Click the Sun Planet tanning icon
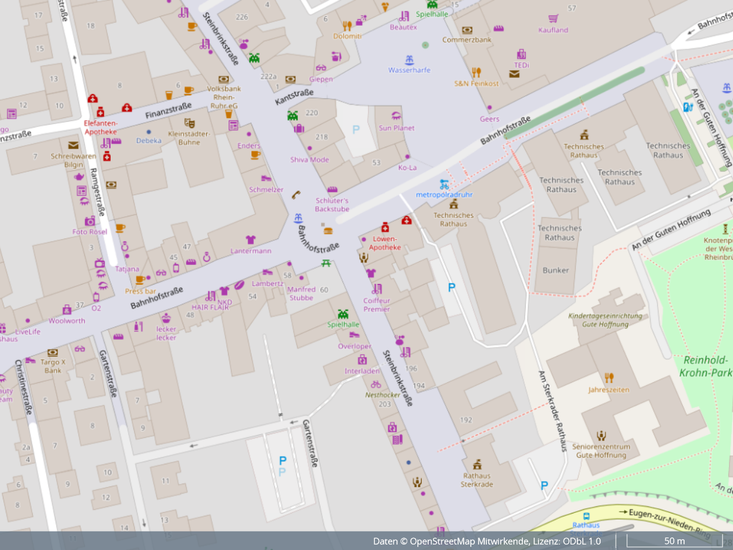The height and width of the screenshot is (550, 733). click(397, 116)
